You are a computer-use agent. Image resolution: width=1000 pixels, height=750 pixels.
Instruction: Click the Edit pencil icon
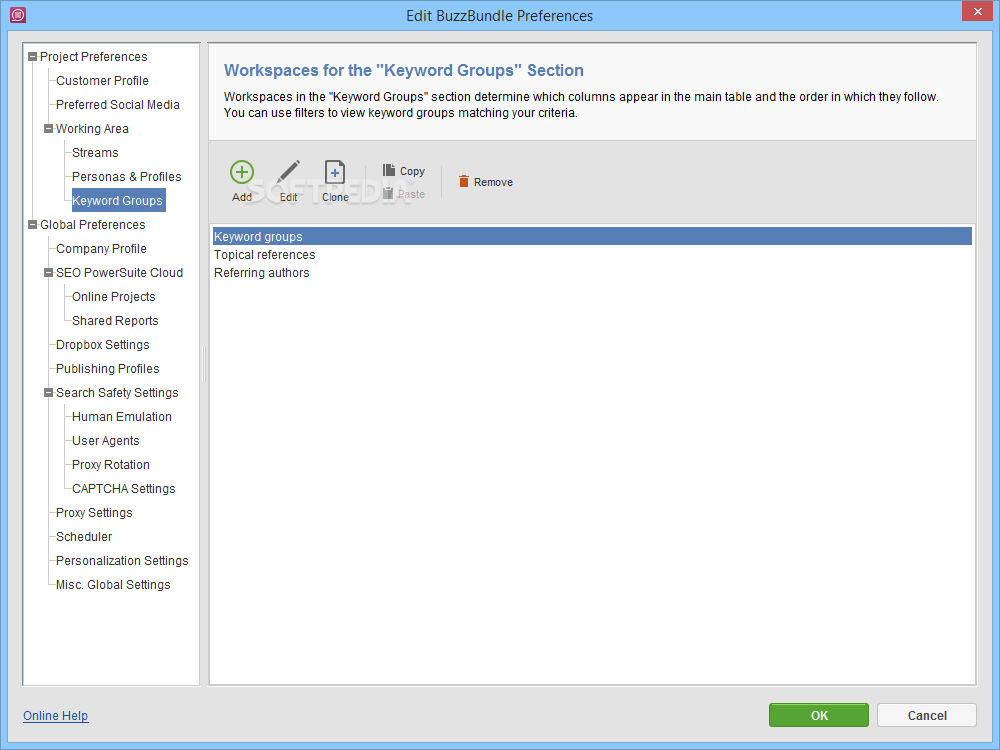pos(288,172)
